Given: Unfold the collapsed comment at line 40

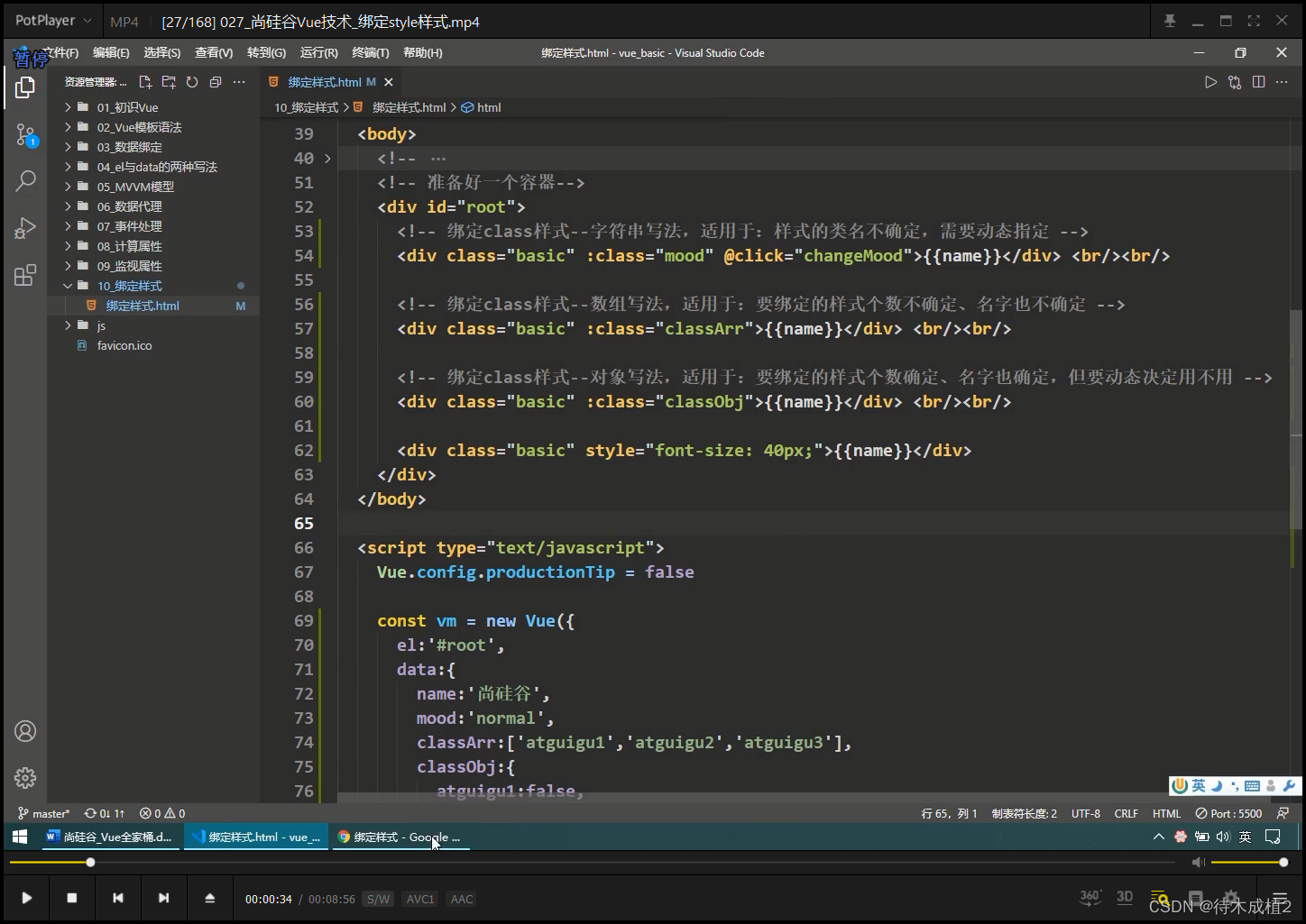Looking at the screenshot, I should 327,159.
